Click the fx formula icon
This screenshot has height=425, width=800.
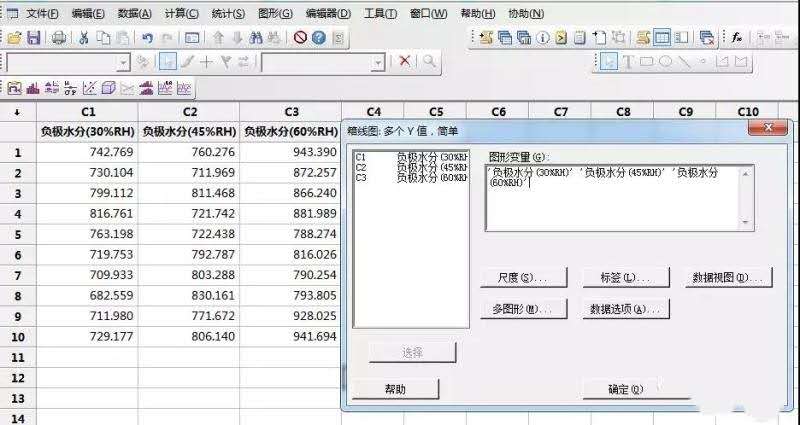(x=736, y=37)
